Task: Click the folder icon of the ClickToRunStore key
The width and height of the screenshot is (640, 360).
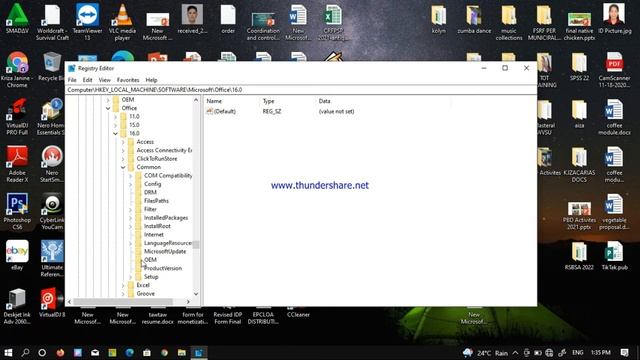Action: click(131, 159)
